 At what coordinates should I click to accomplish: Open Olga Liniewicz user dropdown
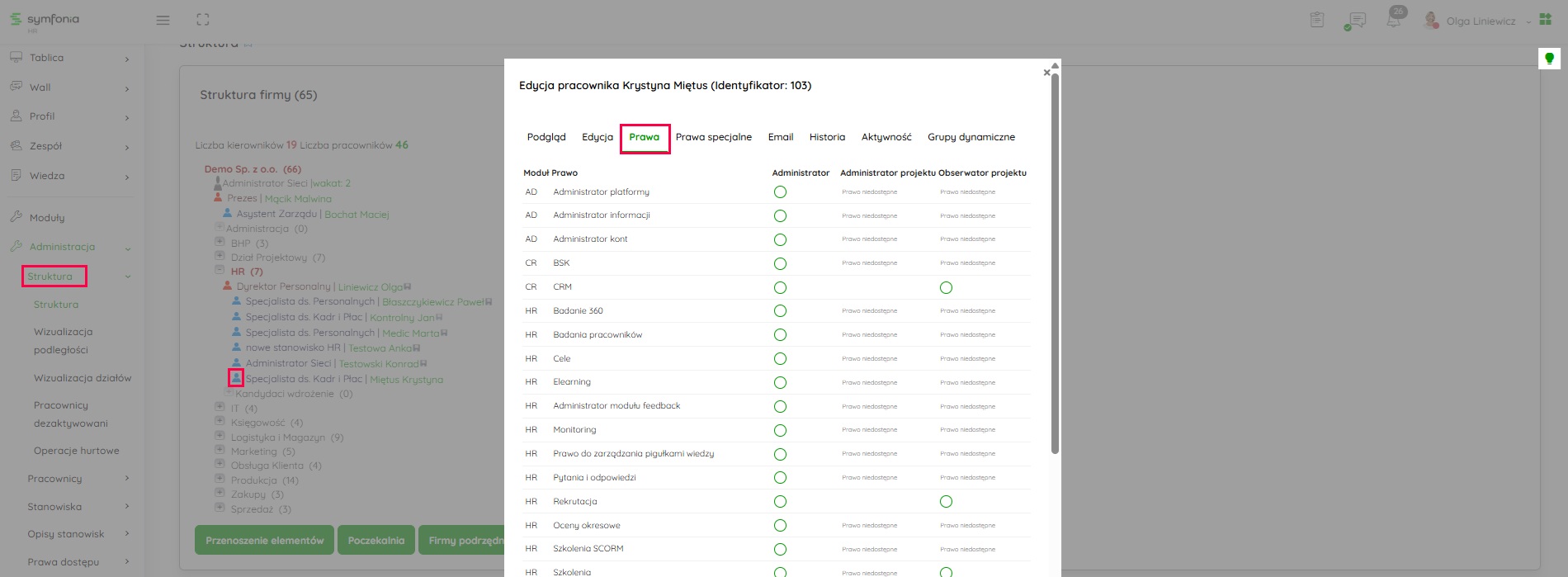pos(1481,21)
